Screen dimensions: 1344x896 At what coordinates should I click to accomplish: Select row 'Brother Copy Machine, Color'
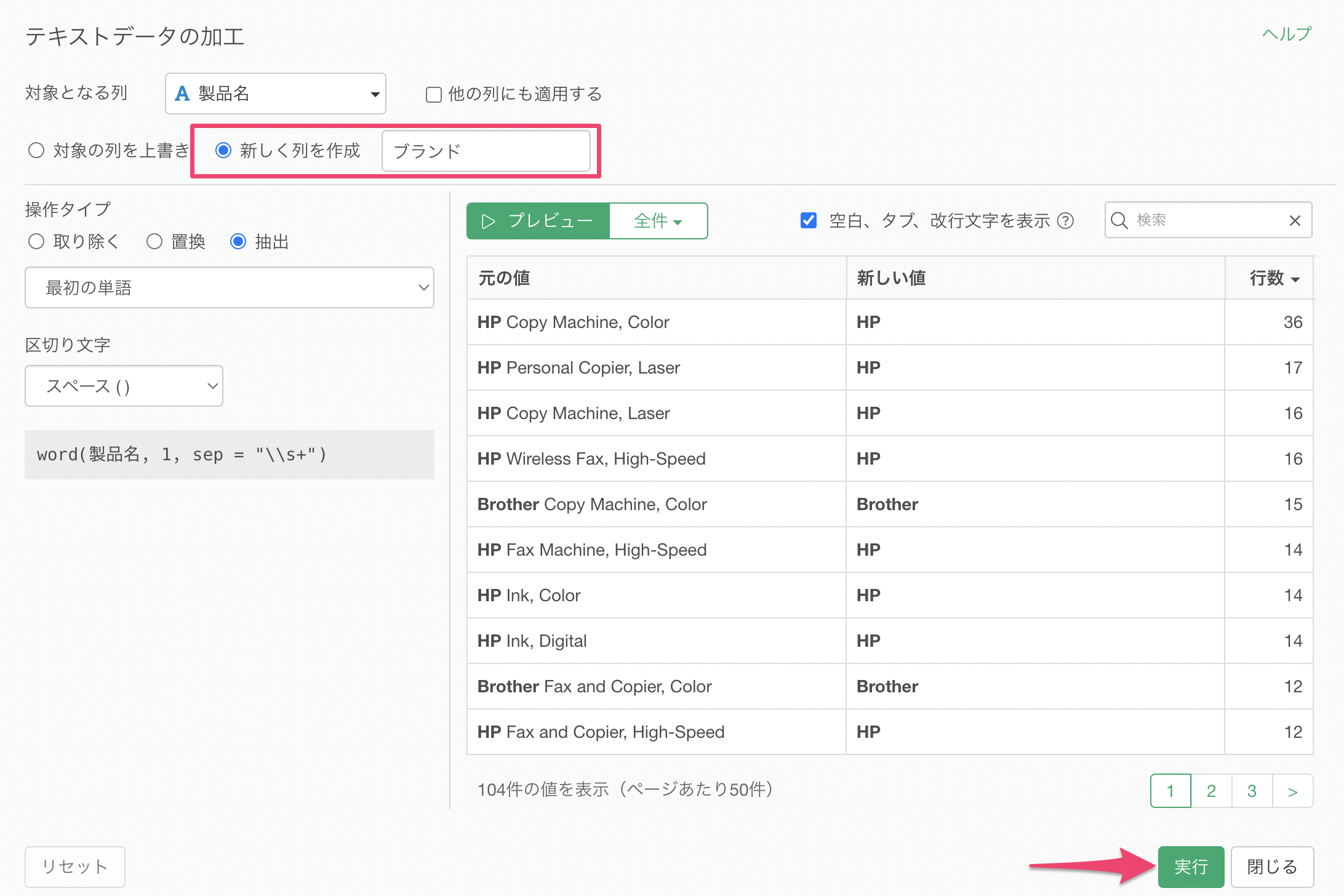[x=890, y=505]
